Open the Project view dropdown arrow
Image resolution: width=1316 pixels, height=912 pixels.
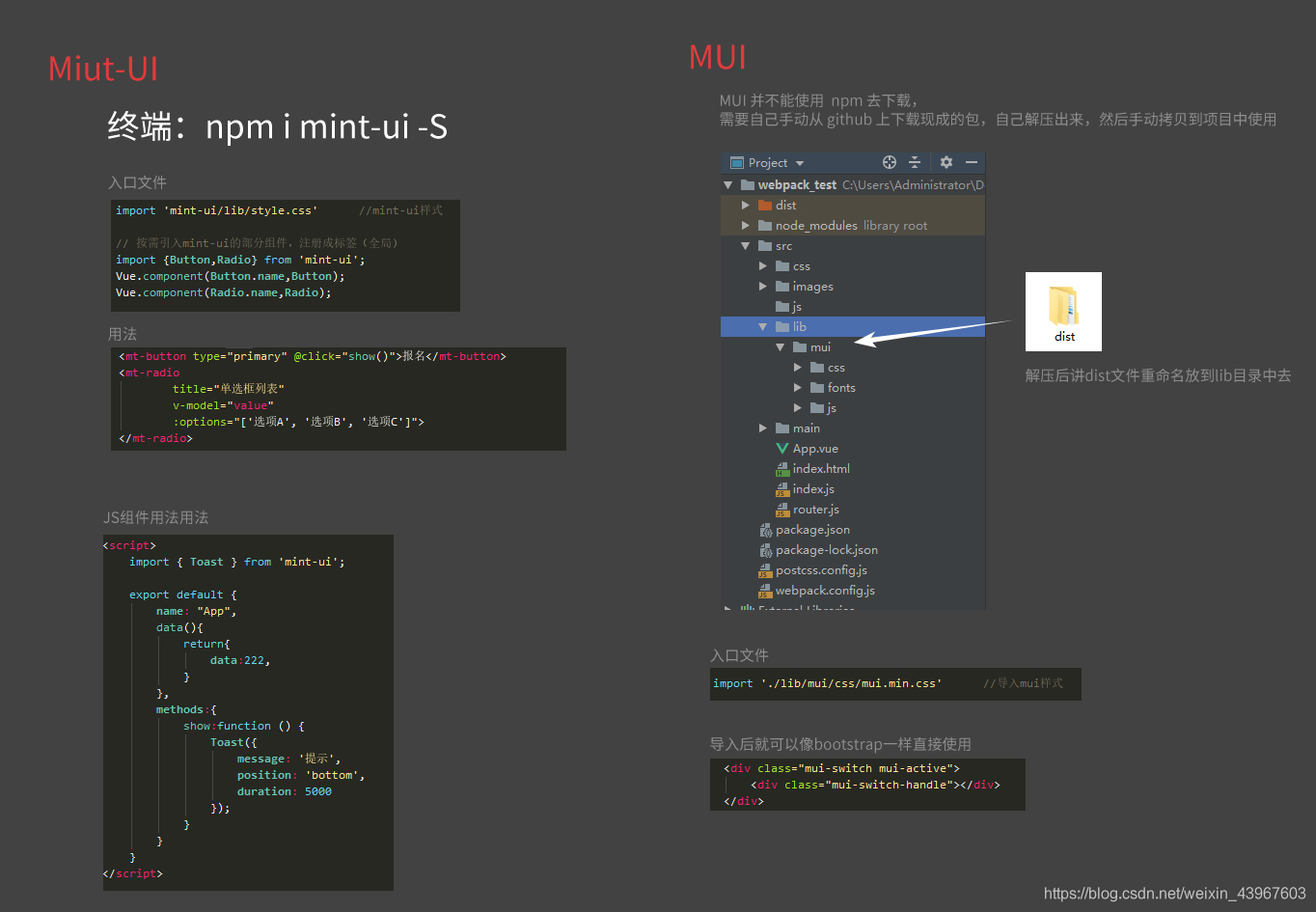800,163
